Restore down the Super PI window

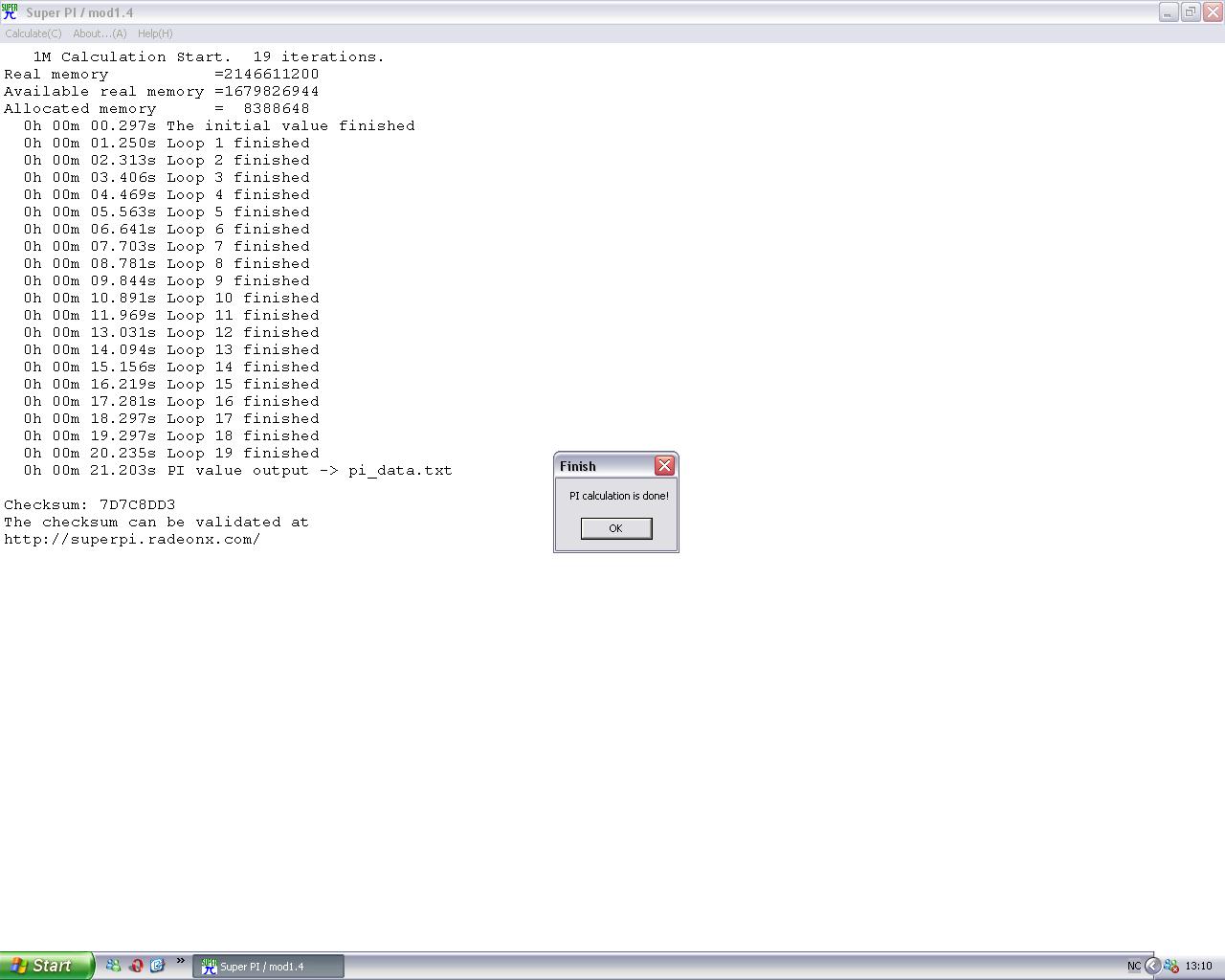(1191, 12)
